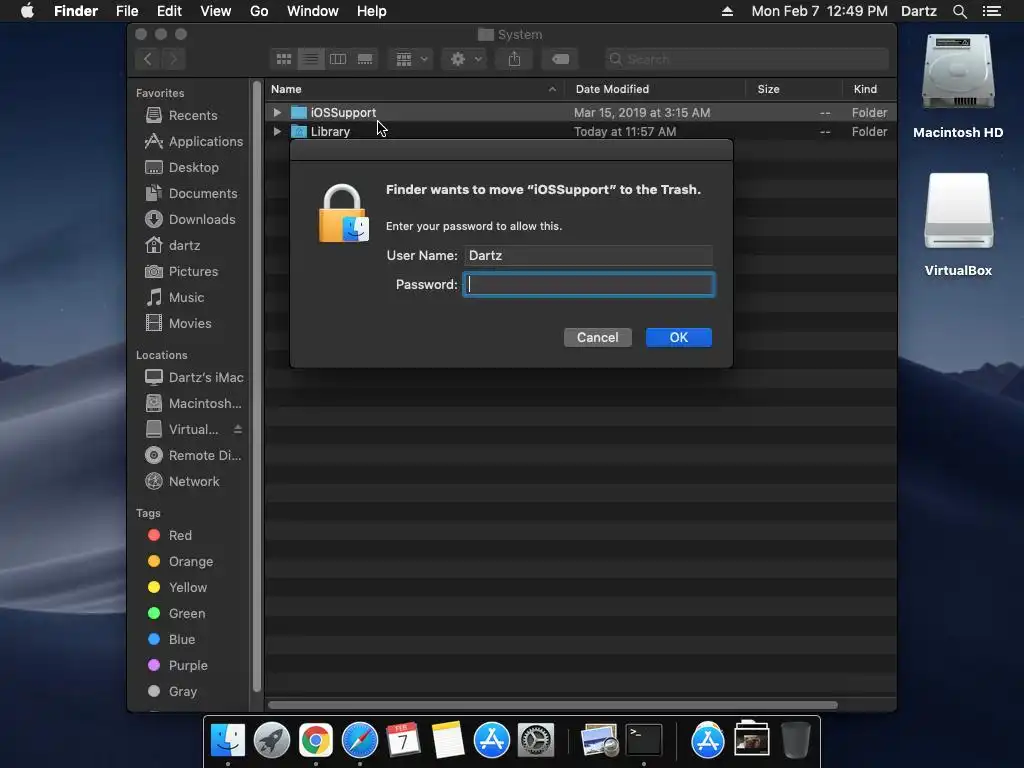Open Downloads in the sidebar

pyautogui.click(x=190, y=219)
